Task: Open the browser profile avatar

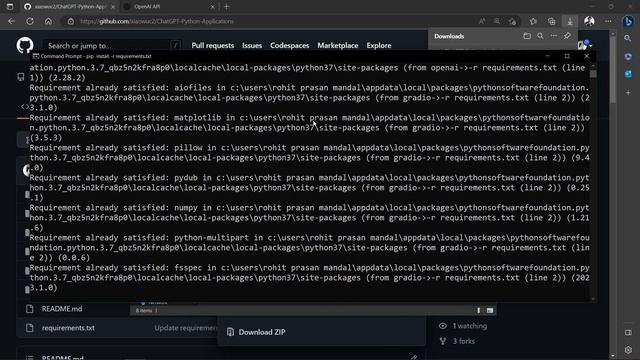Action: coord(589,21)
